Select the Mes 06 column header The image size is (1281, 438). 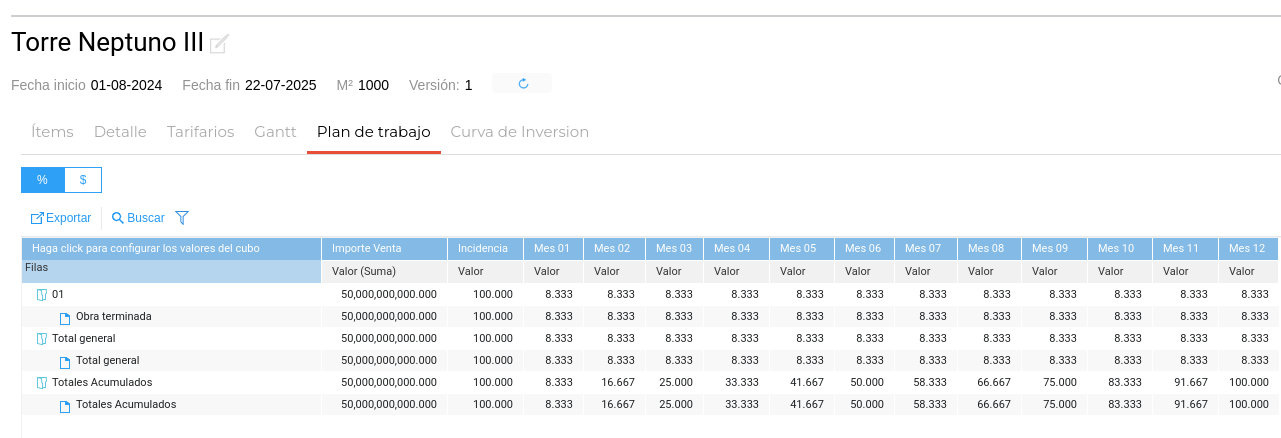pos(862,248)
